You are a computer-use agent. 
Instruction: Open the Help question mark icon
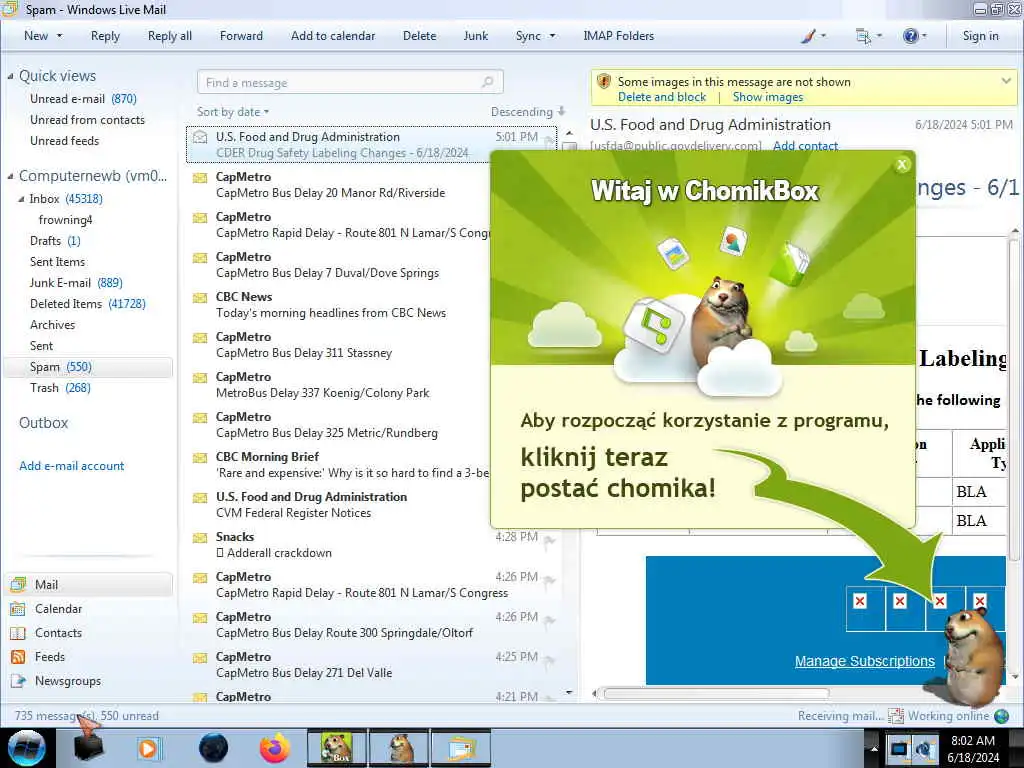(910, 36)
